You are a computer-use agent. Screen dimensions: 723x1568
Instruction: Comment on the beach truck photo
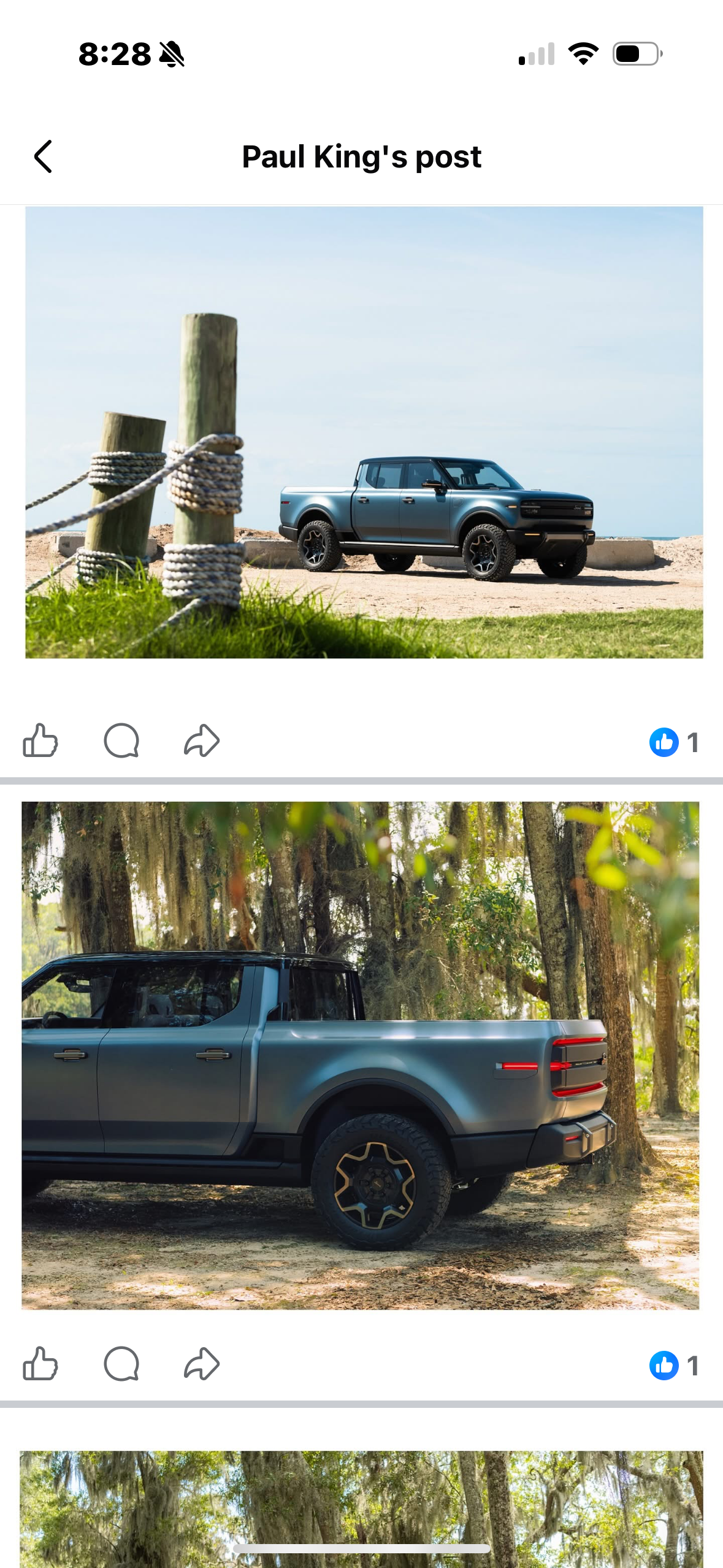[121, 740]
